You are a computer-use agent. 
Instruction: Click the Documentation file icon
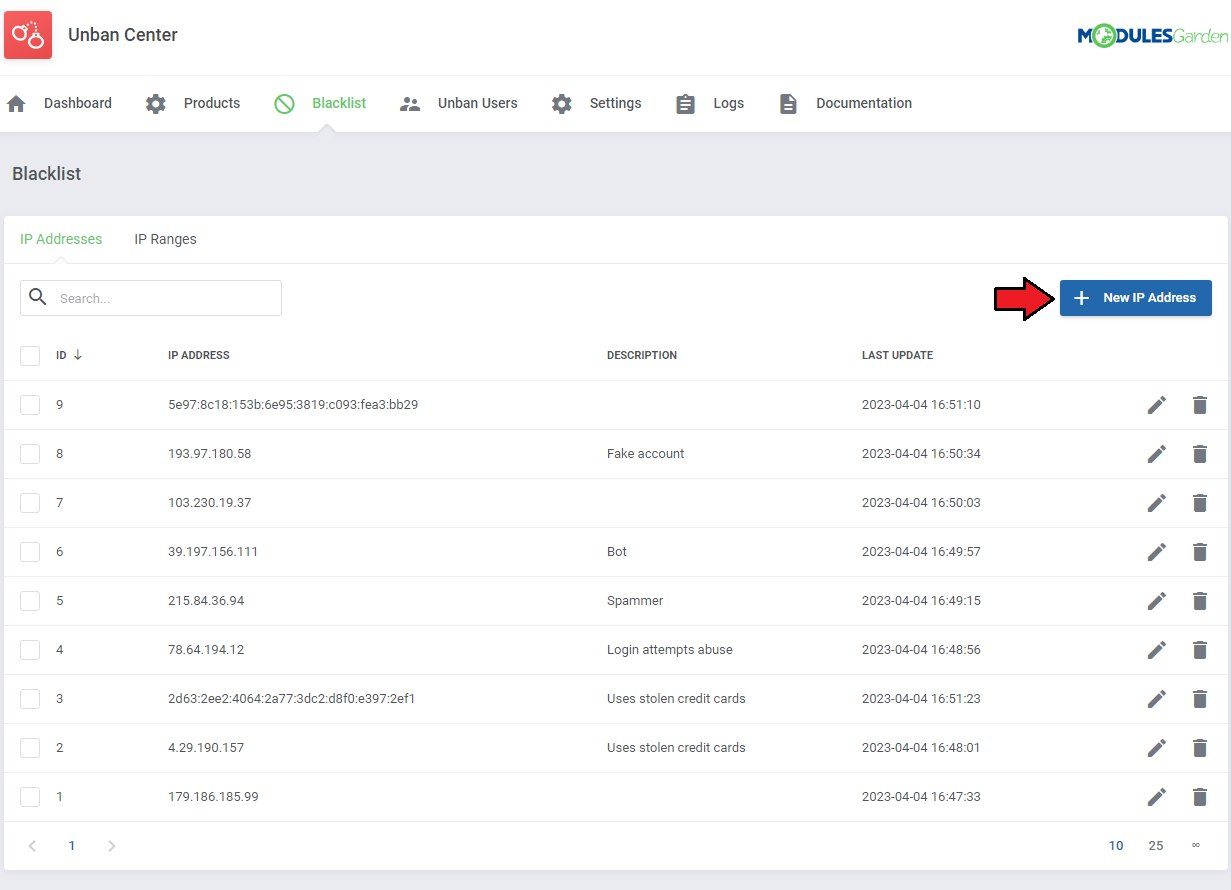tap(788, 104)
